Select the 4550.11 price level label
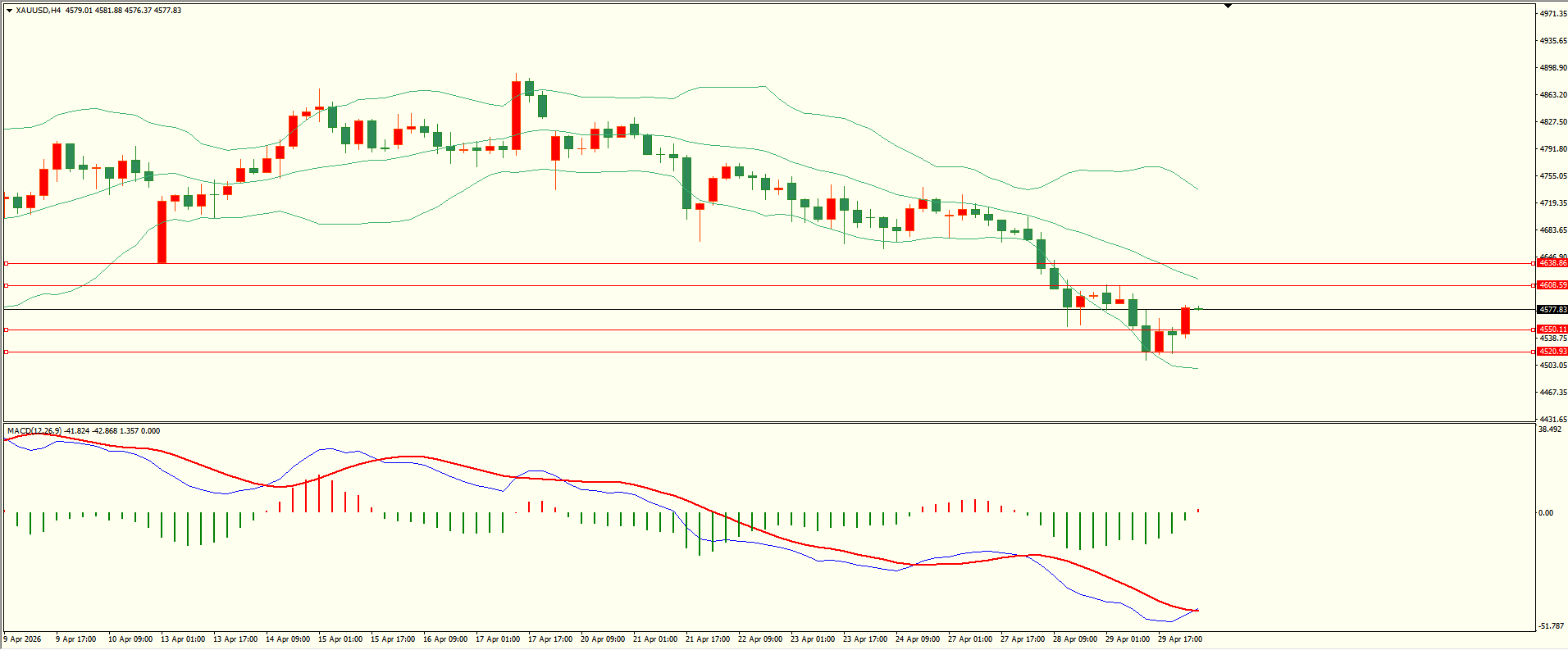The height and width of the screenshot is (650, 1568). point(1552,330)
